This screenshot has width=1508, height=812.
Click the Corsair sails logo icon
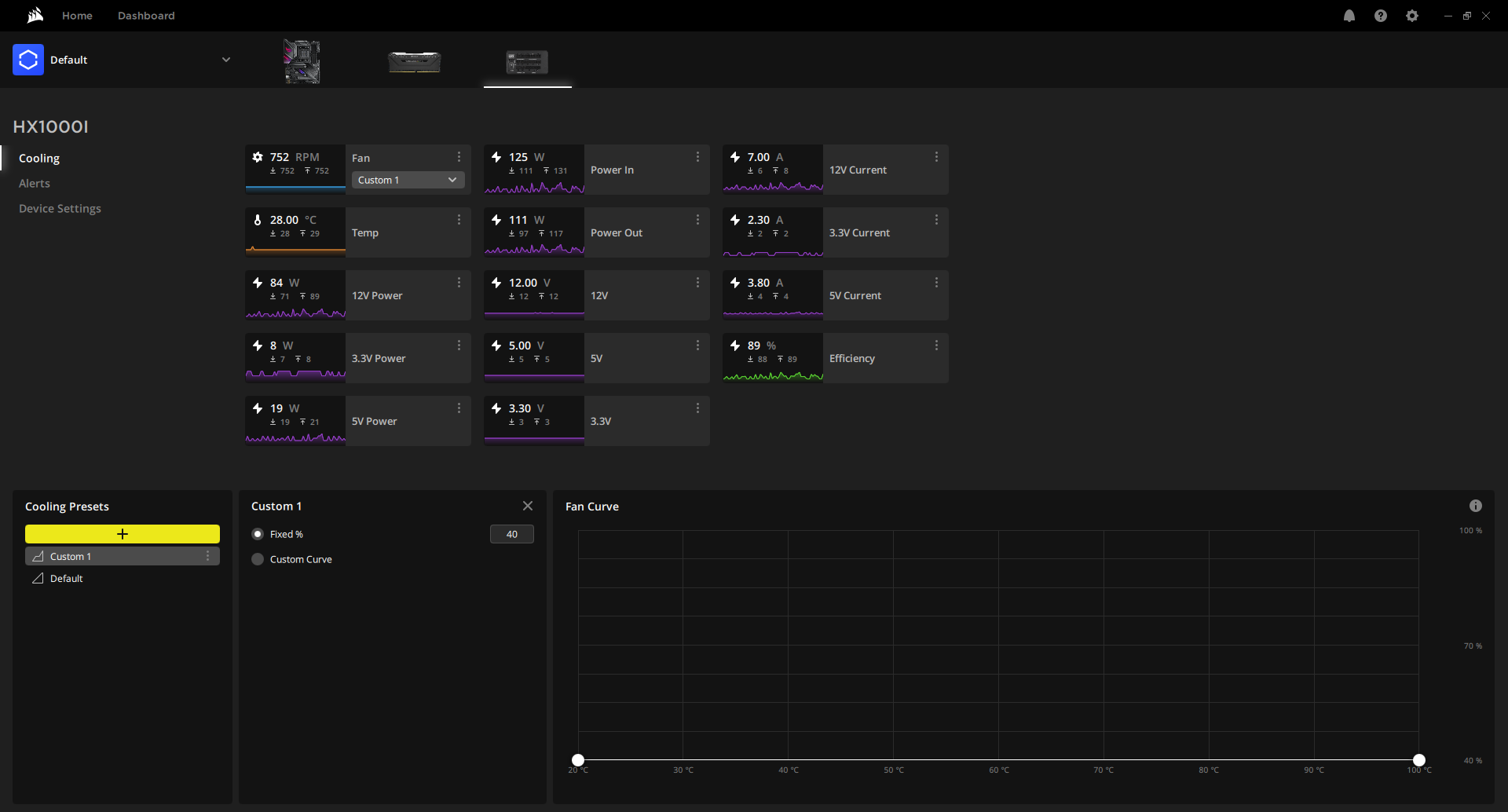pyautogui.click(x=35, y=16)
